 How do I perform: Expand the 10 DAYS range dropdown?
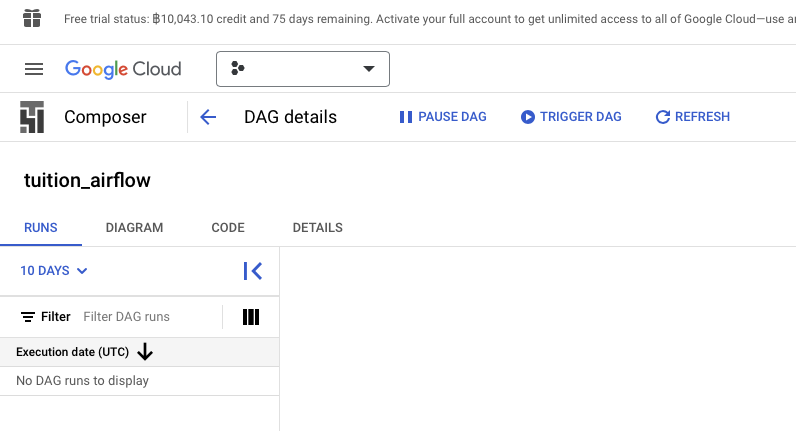pos(54,270)
